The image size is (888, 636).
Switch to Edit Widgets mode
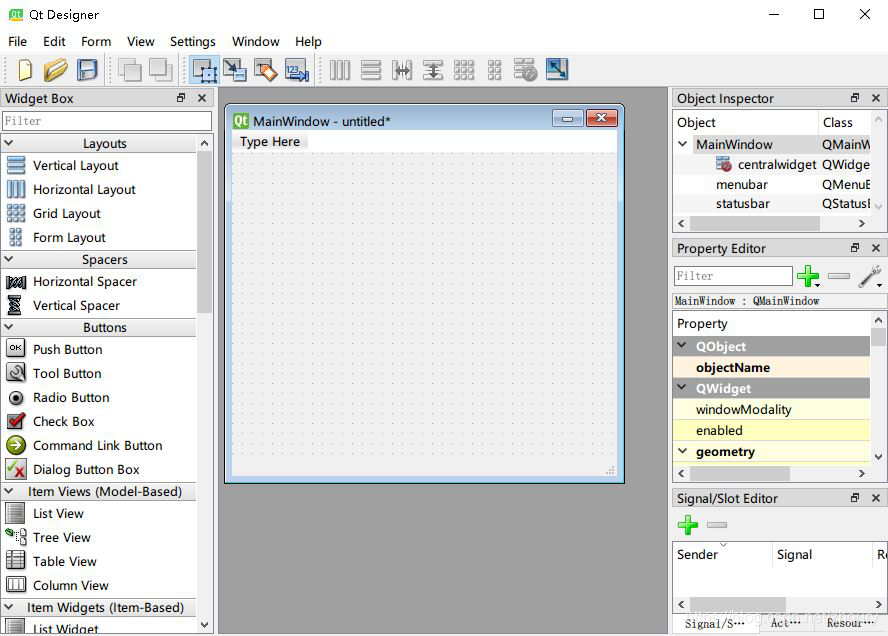[204, 70]
